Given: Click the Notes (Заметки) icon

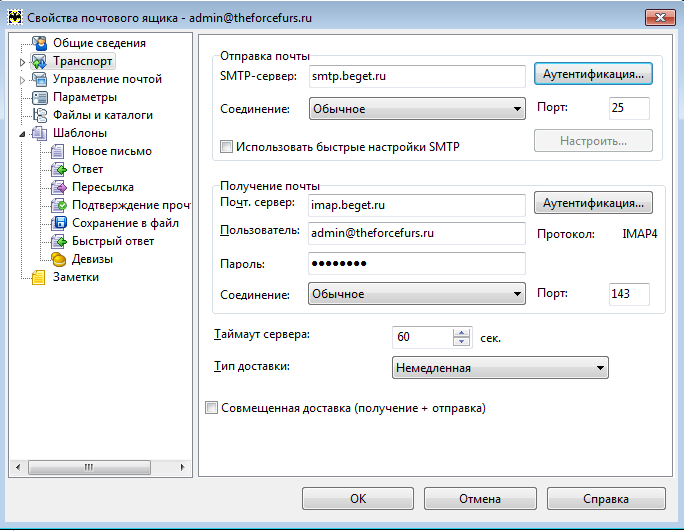Looking at the screenshot, I should (x=40, y=277).
